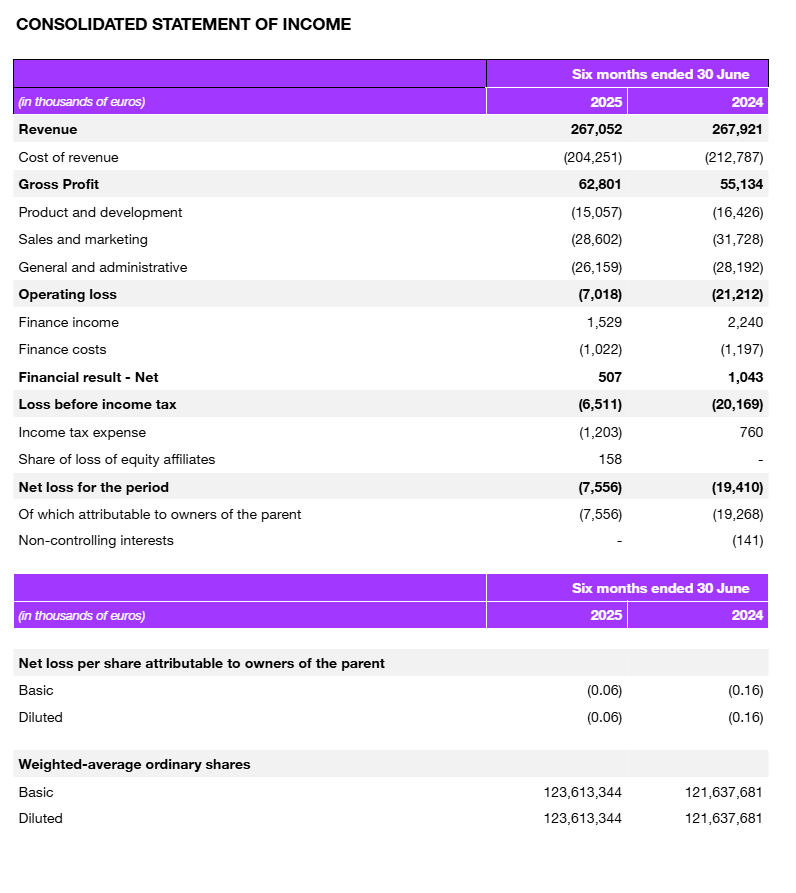Click the Income tax expense label
This screenshot has width=796, height=893.
82,432
